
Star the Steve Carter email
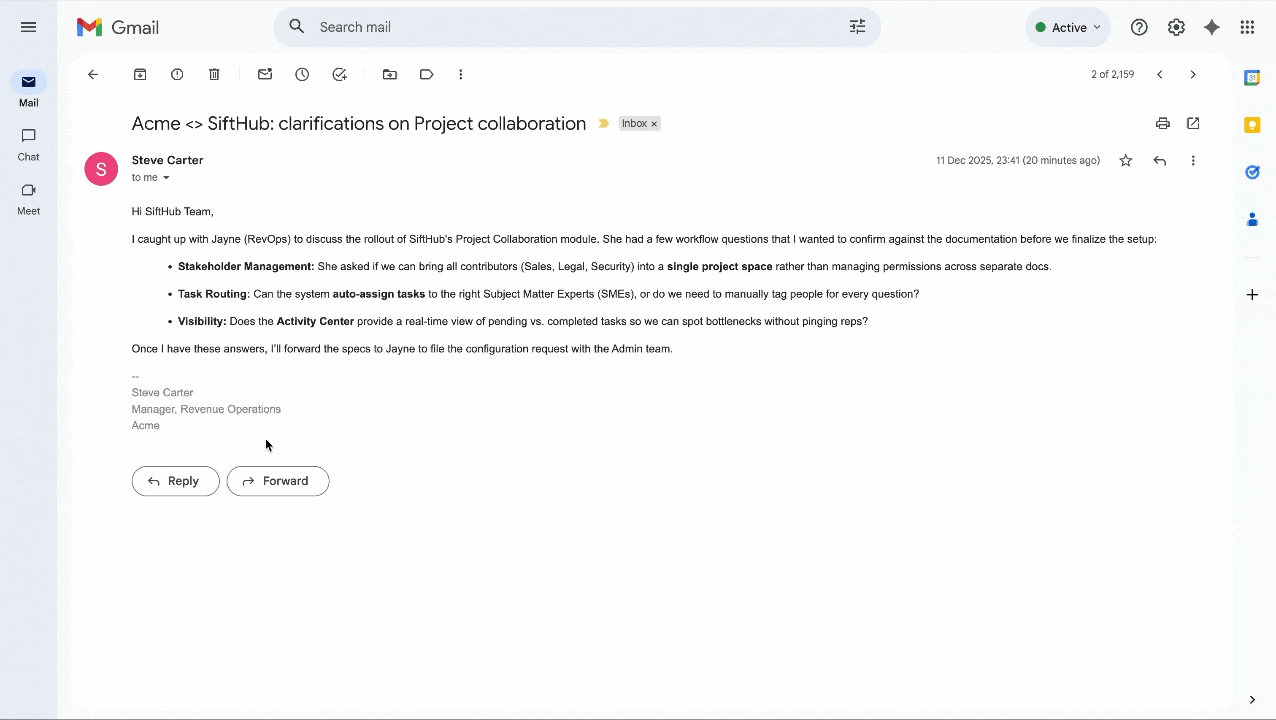[x=1126, y=161]
